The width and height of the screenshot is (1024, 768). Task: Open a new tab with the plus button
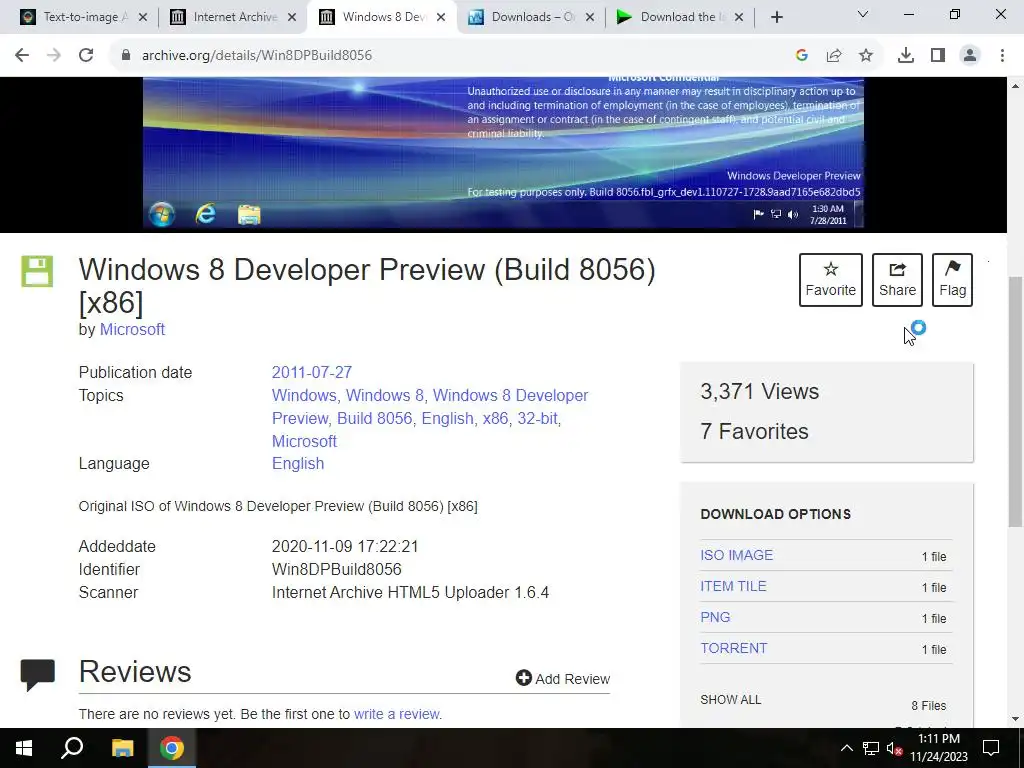pyautogui.click(x=776, y=18)
